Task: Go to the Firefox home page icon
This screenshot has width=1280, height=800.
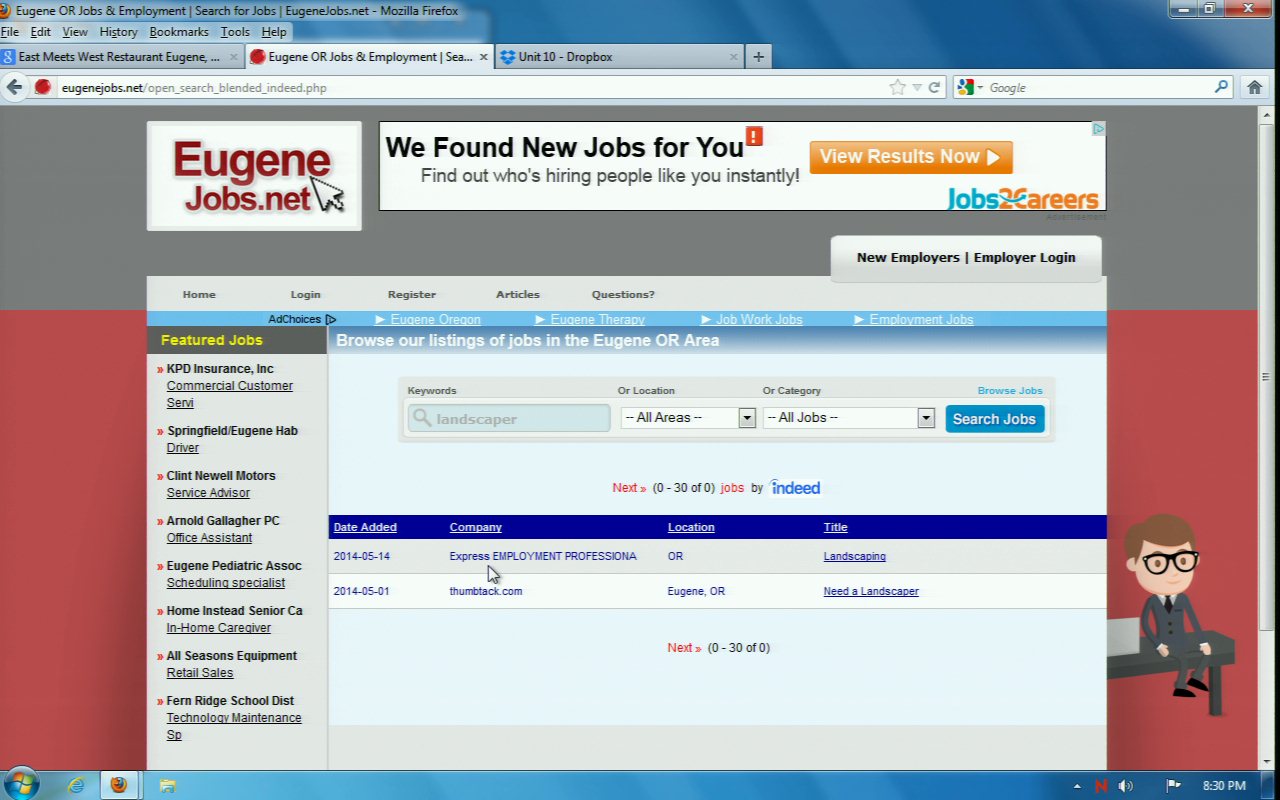Action: (x=1255, y=87)
